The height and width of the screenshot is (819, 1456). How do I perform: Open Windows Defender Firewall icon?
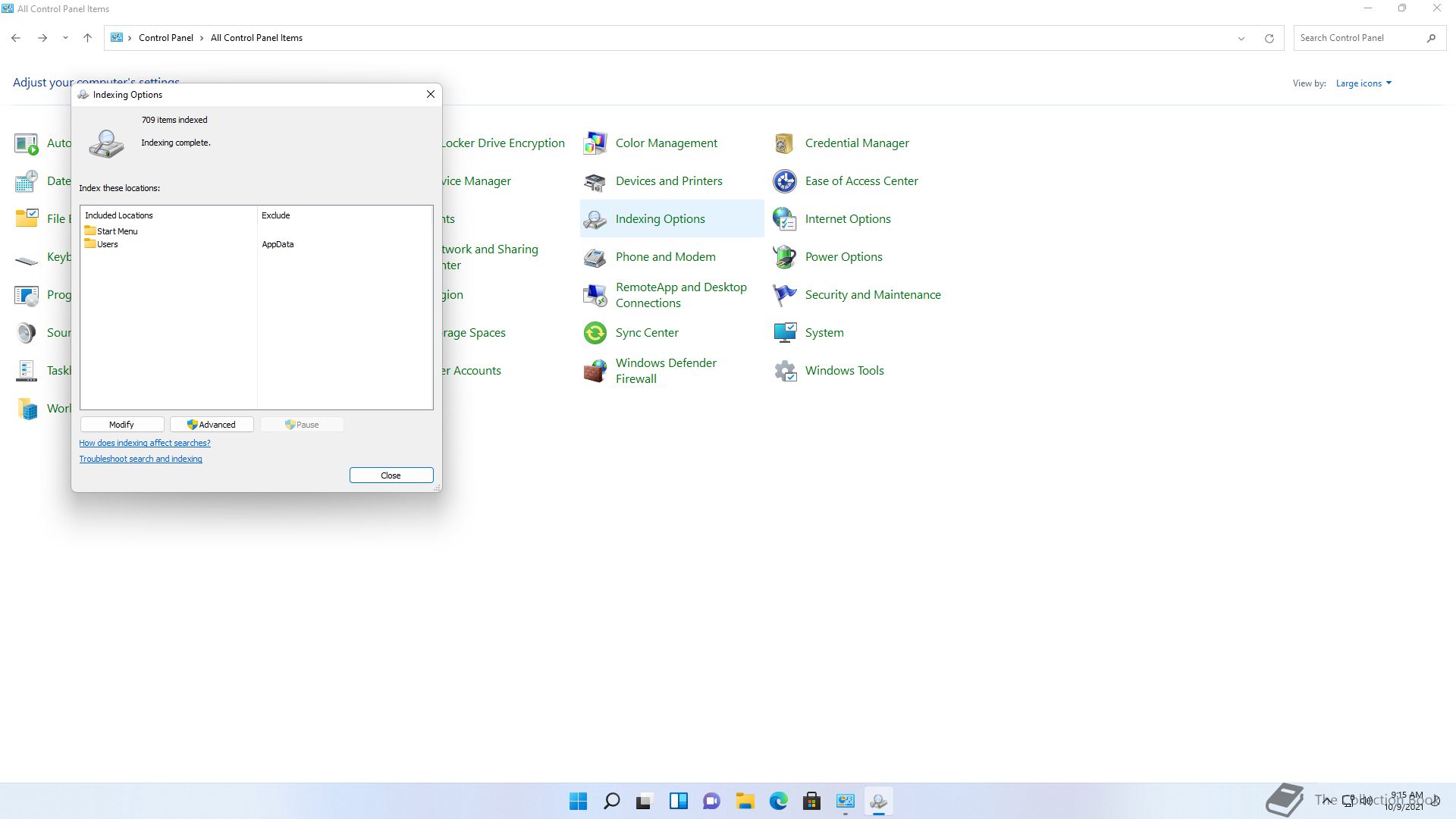tap(595, 371)
